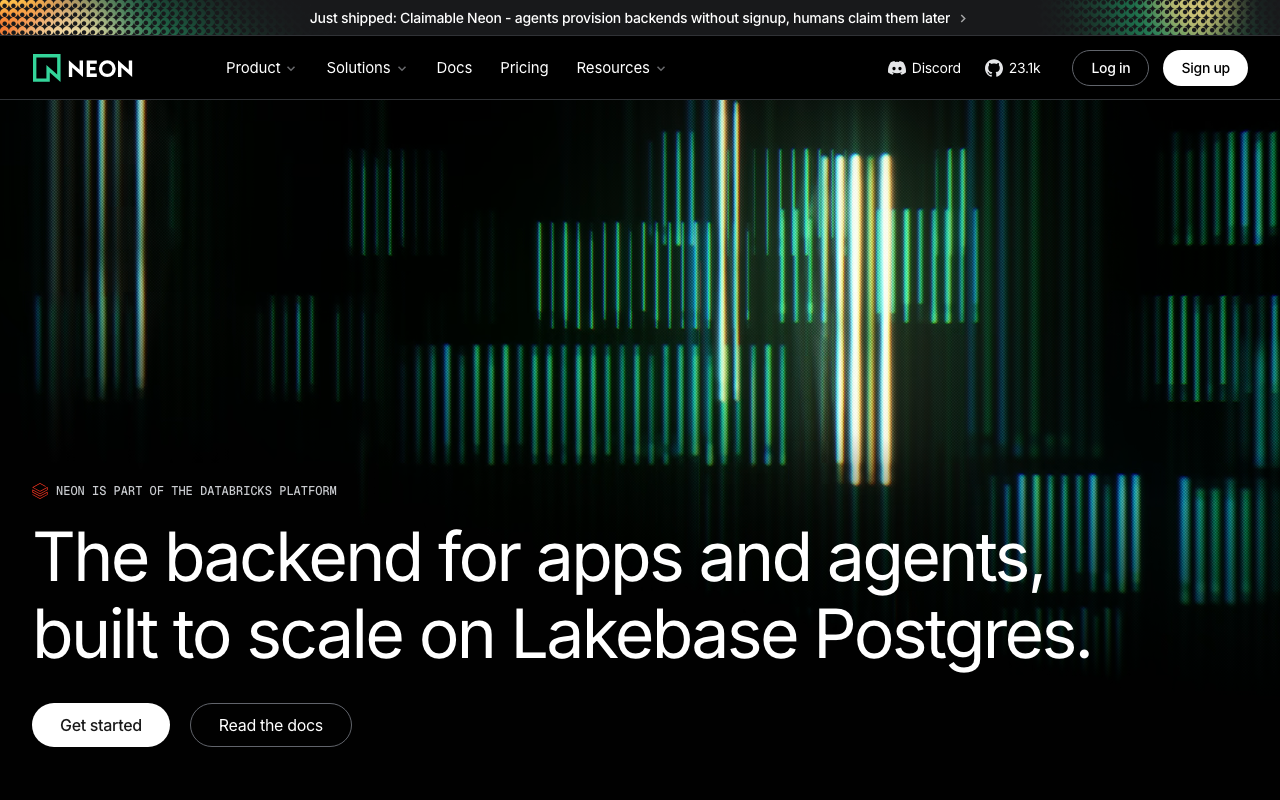Open the Discord icon link
This screenshot has height=800, width=1280.
pos(897,68)
